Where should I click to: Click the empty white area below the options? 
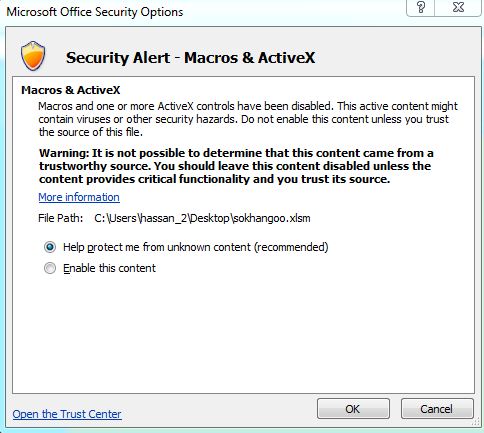243,333
